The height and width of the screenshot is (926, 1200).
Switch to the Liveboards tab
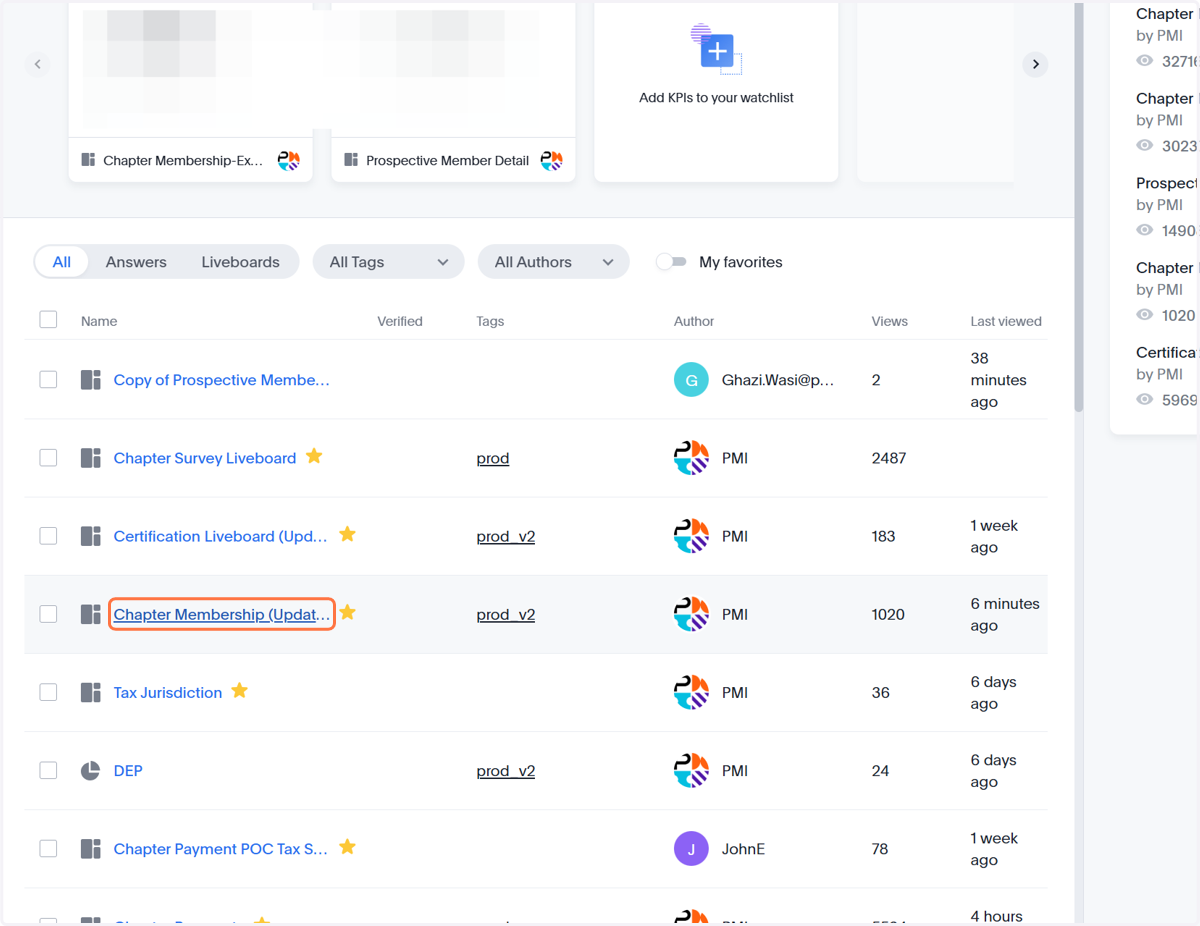(x=240, y=262)
